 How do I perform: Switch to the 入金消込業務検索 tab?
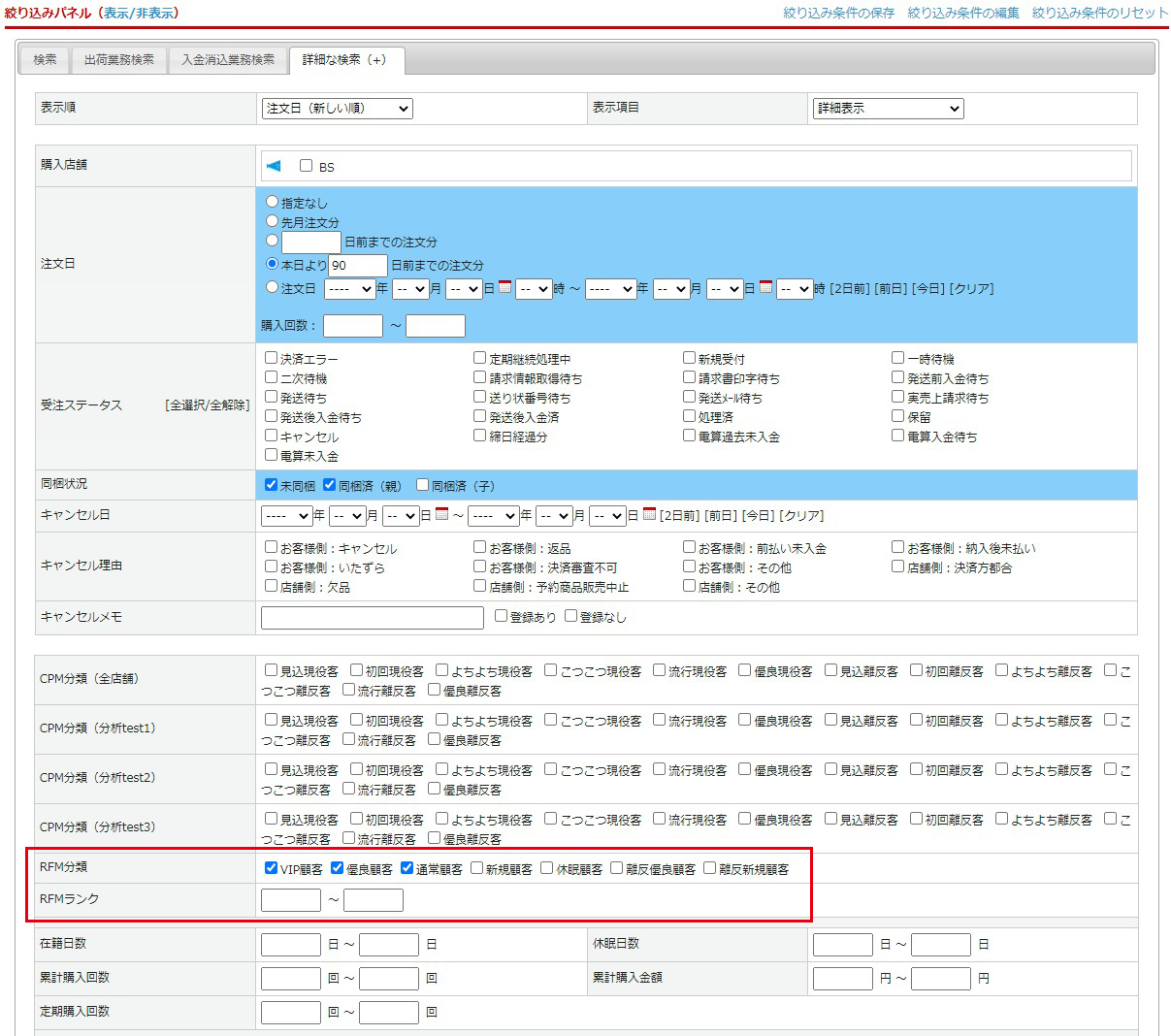(228, 60)
